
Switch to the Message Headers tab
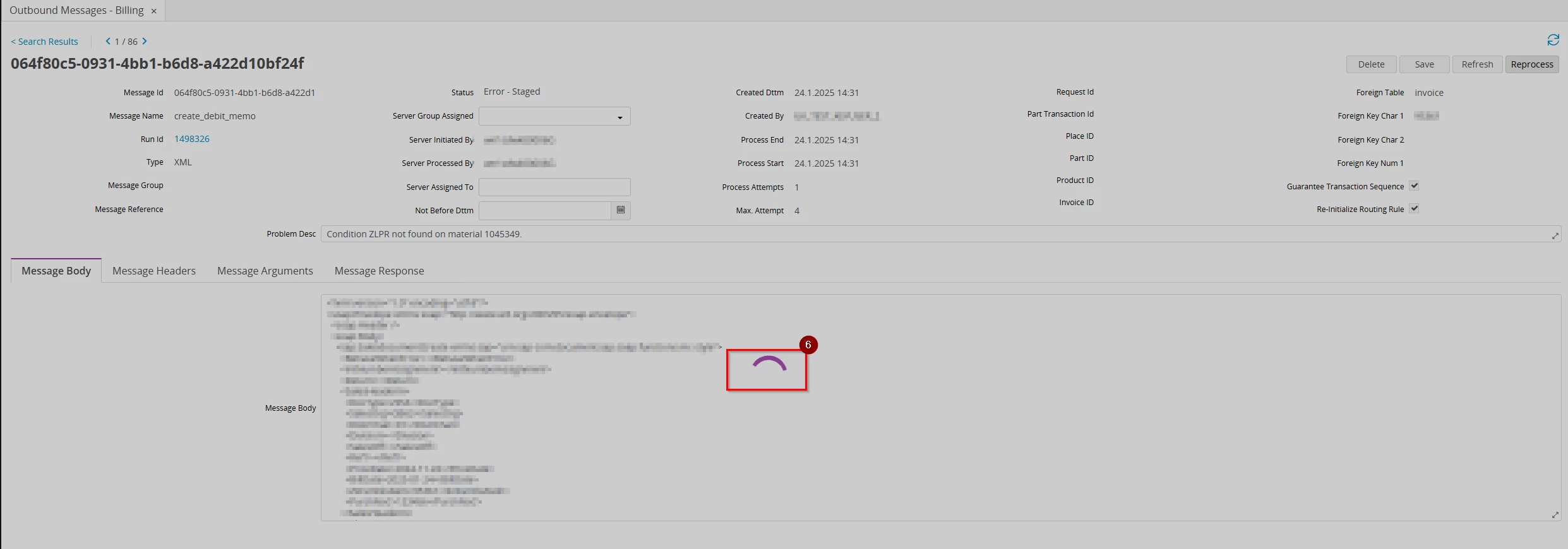pos(154,271)
